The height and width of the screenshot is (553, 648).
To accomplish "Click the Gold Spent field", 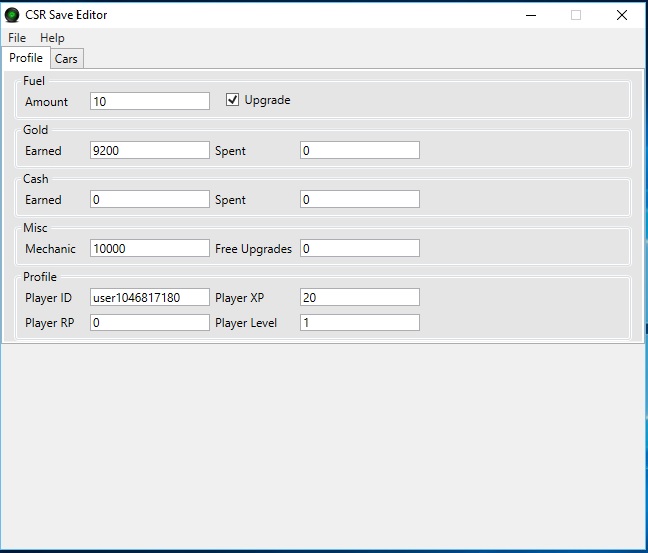I will (x=359, y=150).
